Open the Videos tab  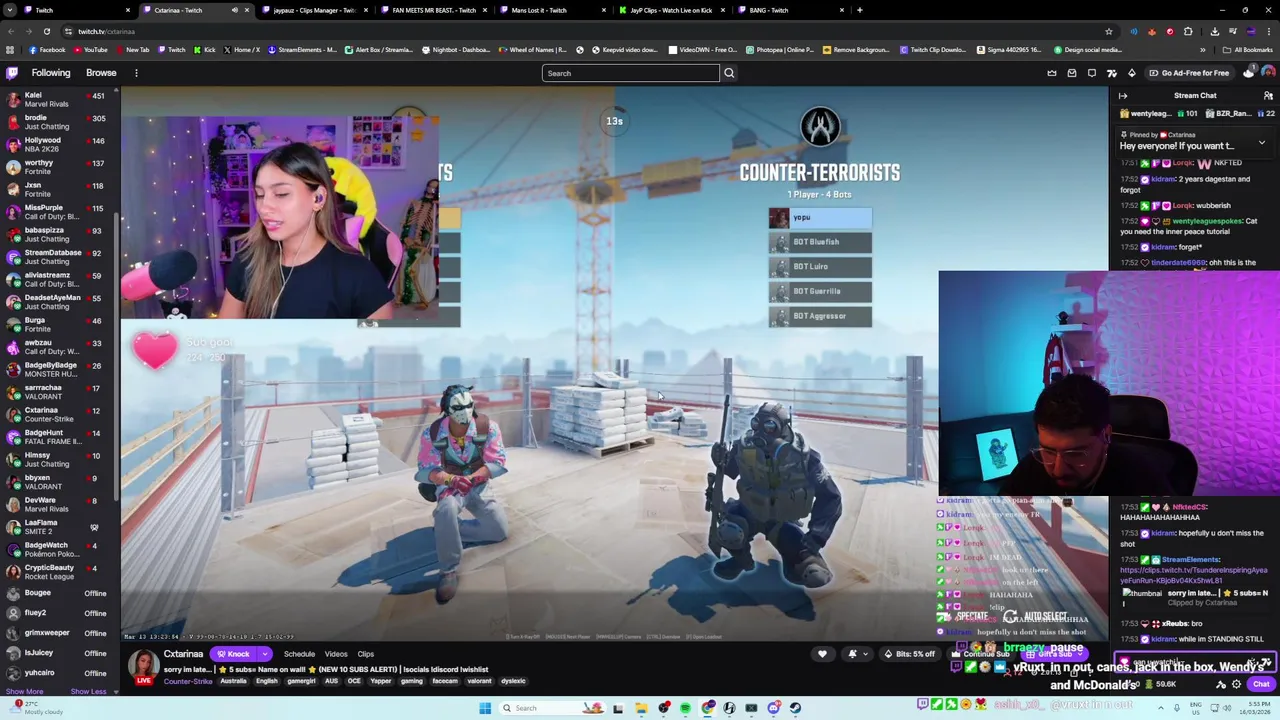pyautogui.click(x=336, y=654)
